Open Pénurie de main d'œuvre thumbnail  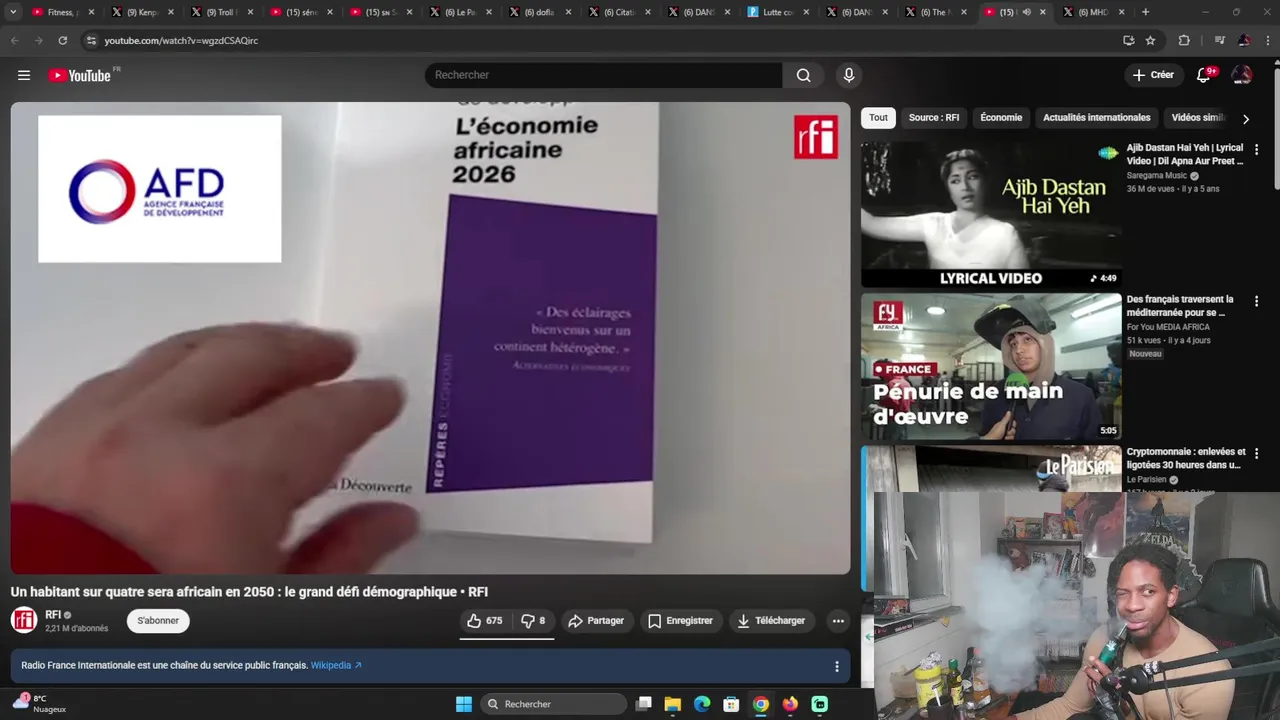pos(991,366)
